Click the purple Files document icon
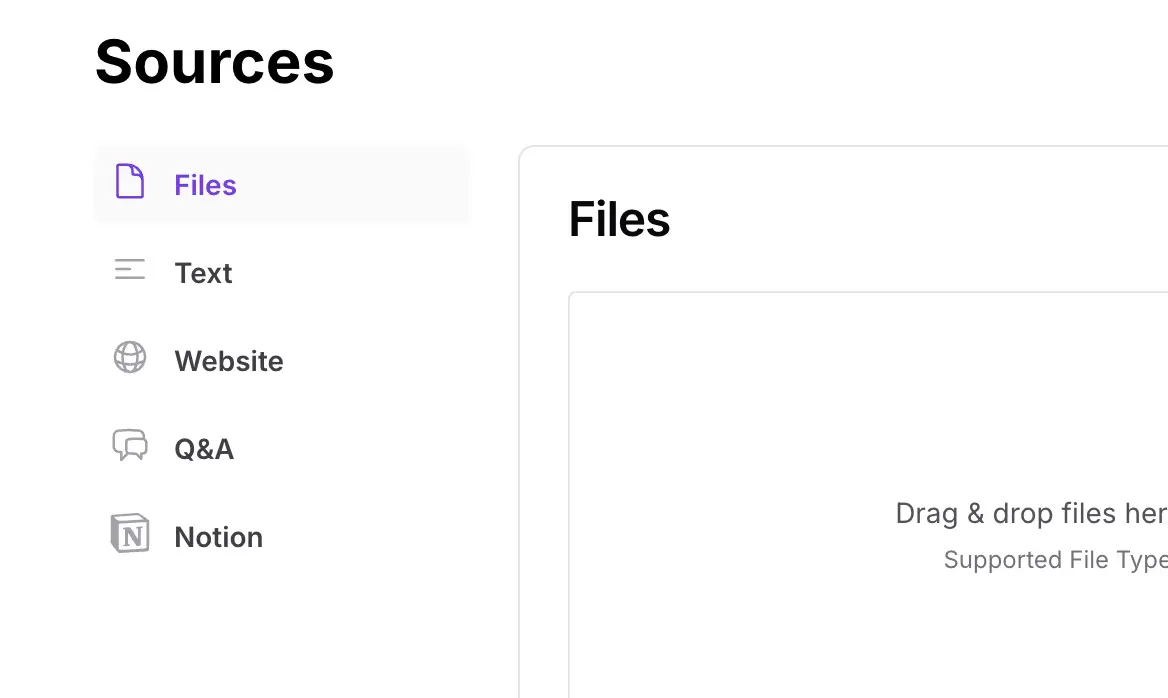This screenshot has height=698, width=1168. [130, 182]
